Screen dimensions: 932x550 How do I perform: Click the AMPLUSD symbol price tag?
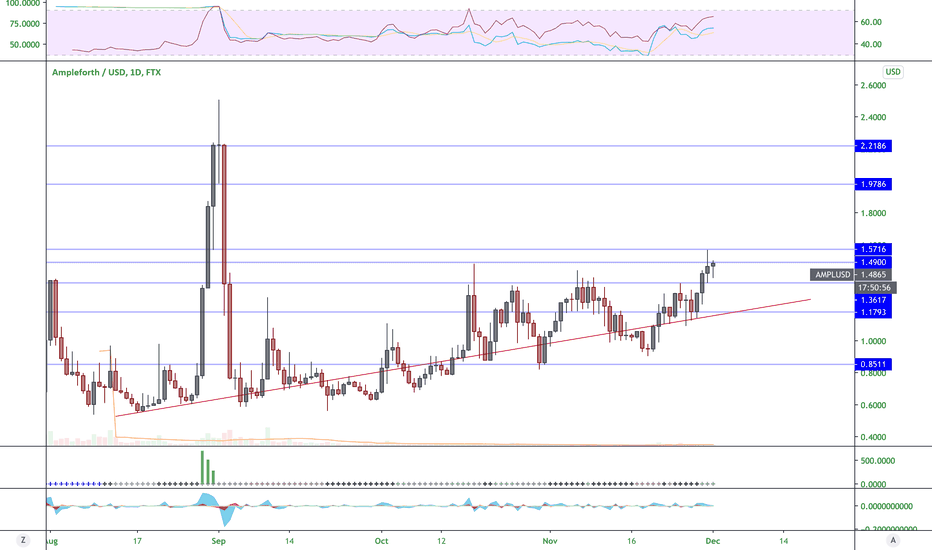pyautogui.click(x=832, y=275)
